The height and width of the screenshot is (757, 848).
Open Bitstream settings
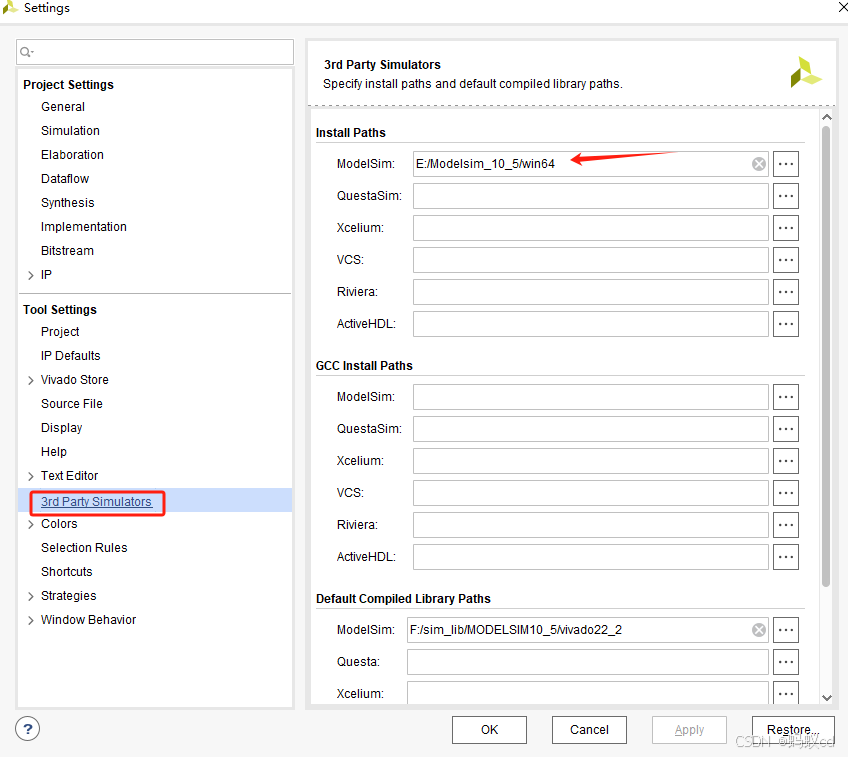tap(68, 251)
